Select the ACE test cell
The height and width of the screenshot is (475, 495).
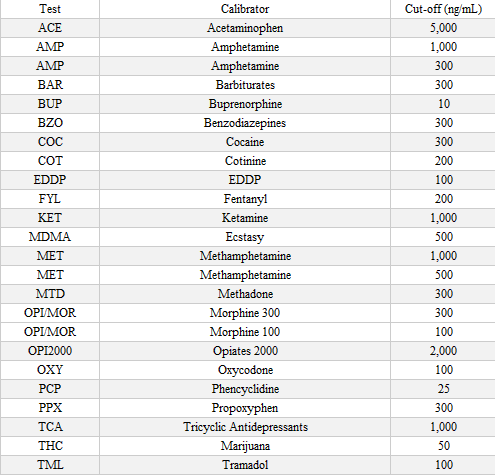pyautogui.click(x=50, y=28)
